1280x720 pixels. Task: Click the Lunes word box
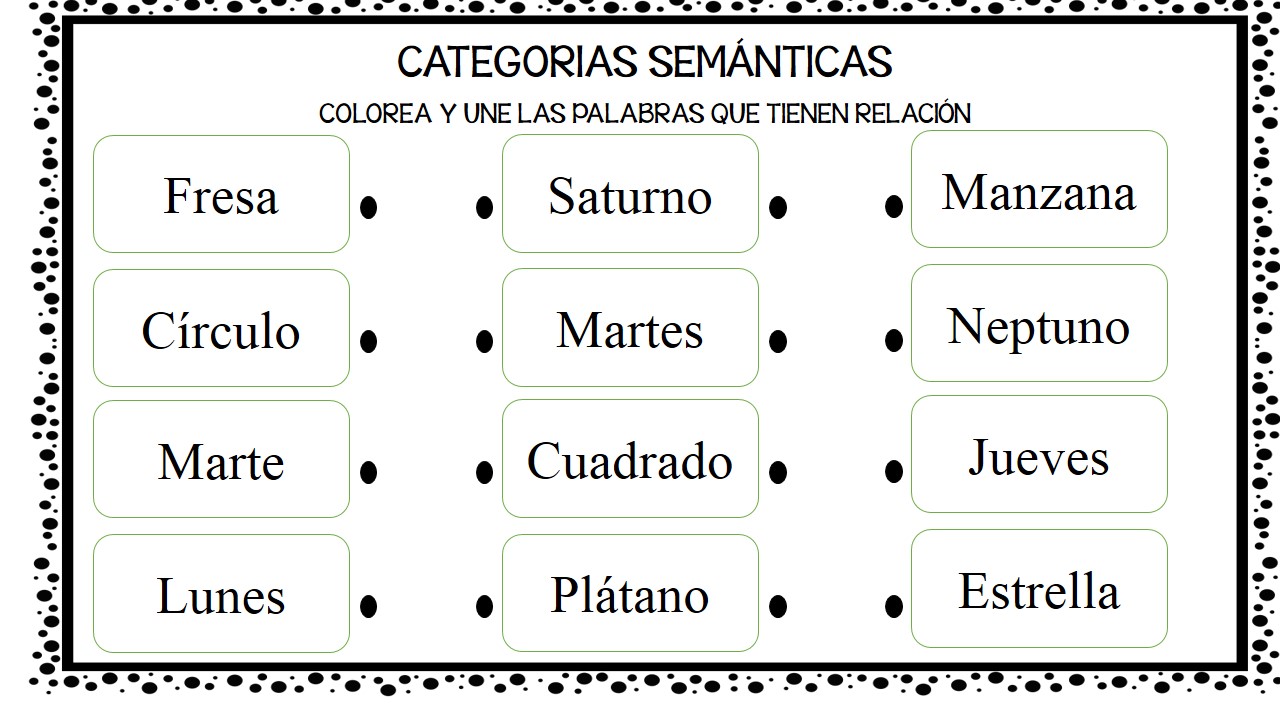[221, 594]
